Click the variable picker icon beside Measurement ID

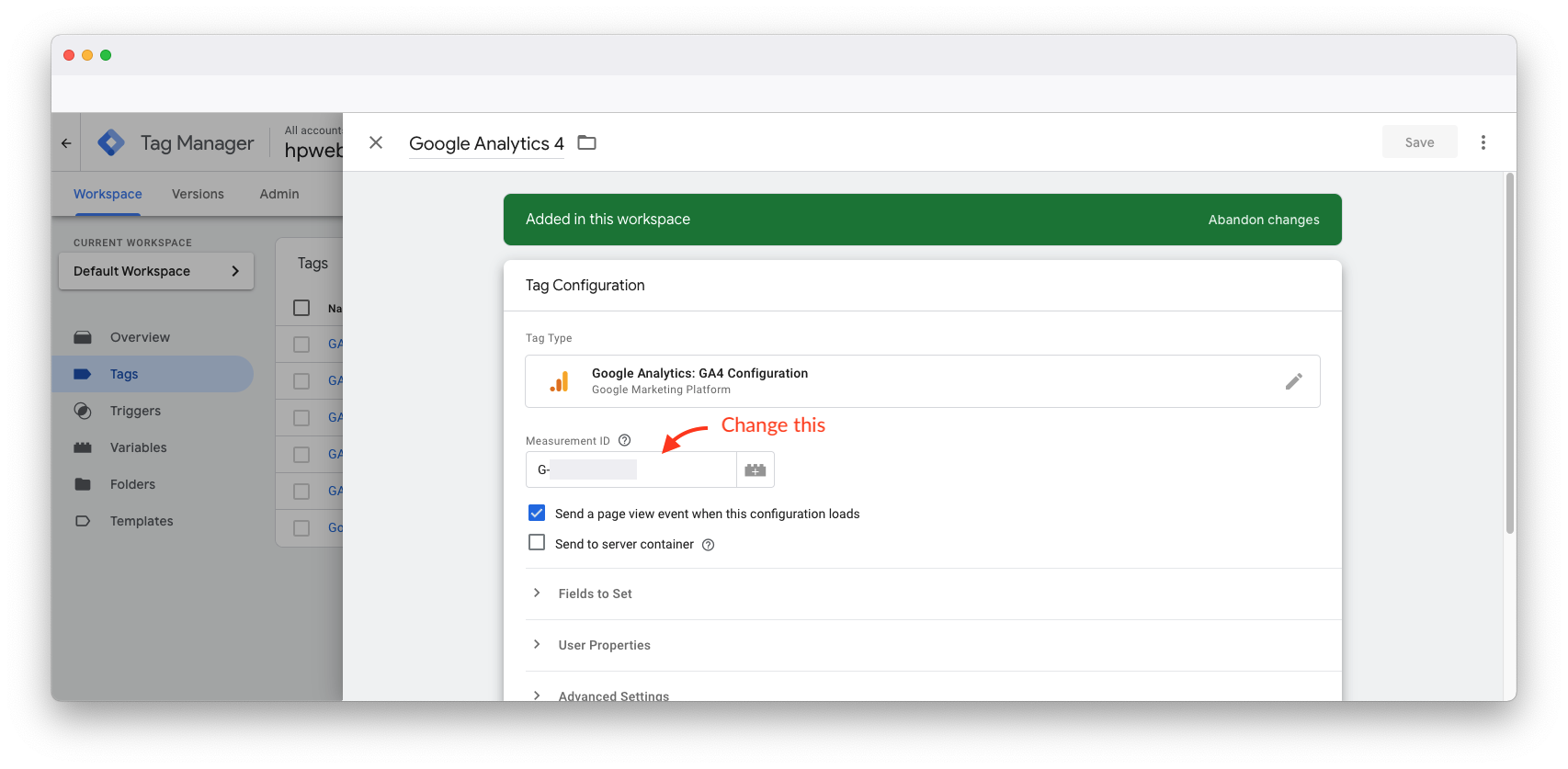point(755,469)
